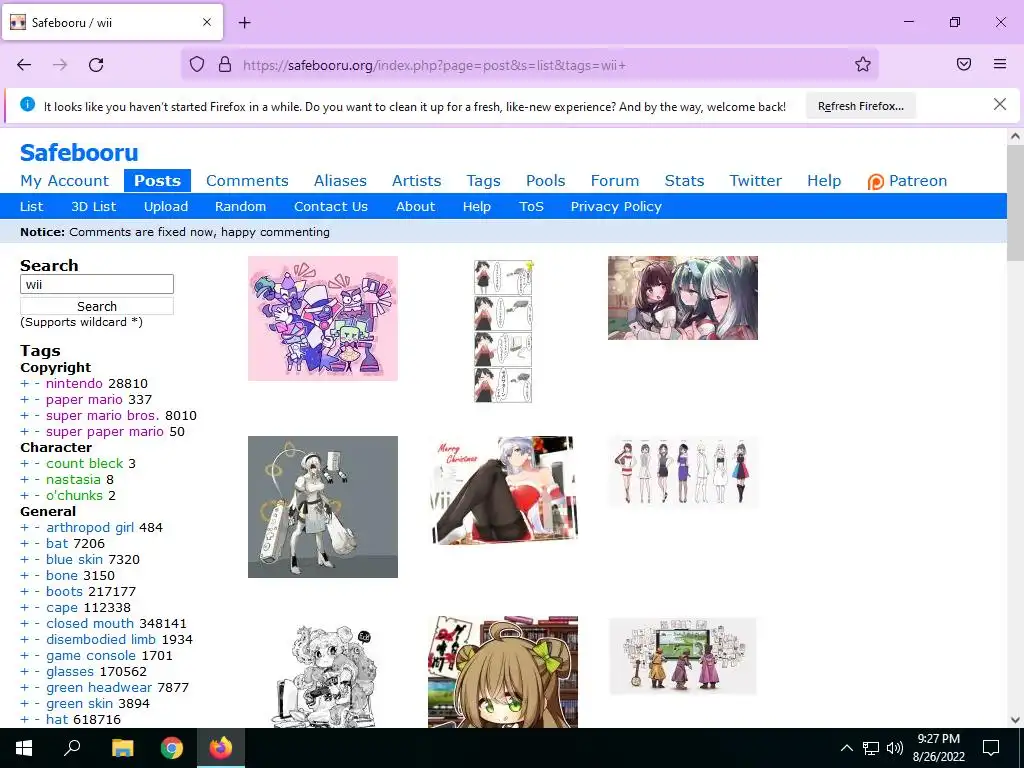The height and width of the screenshot is (768, 1024).
Task: Open the green headwear tag
Action: [99, 688]
